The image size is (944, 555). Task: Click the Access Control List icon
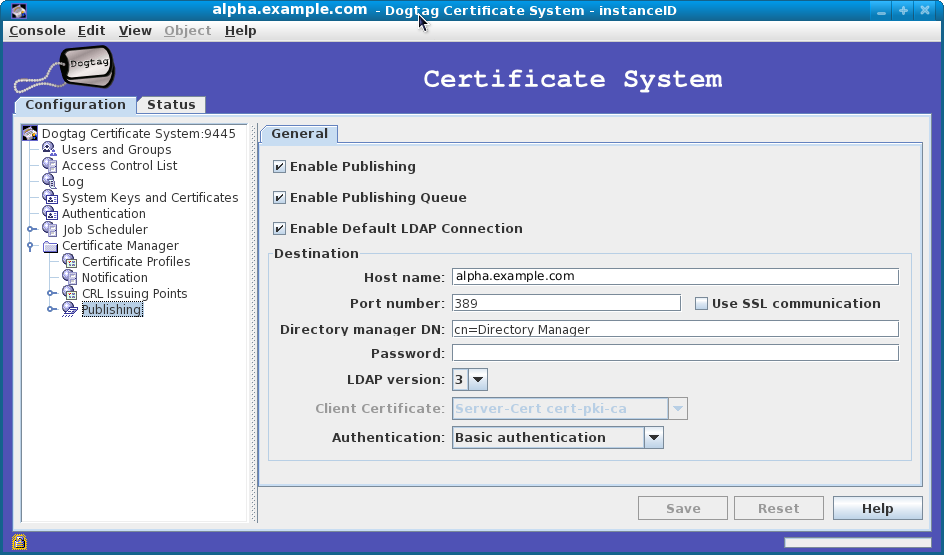click(49, 165)
